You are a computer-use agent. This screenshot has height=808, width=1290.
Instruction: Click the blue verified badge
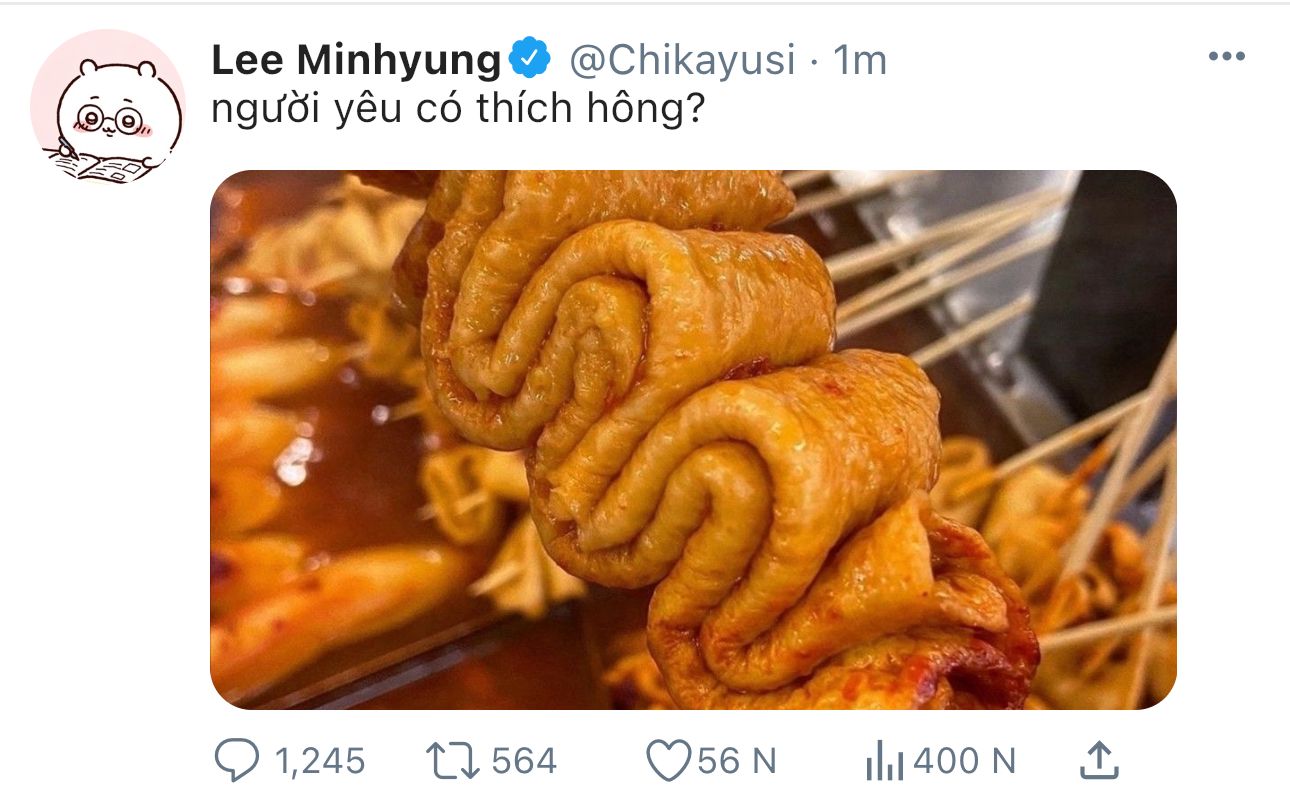pos(531,61)
